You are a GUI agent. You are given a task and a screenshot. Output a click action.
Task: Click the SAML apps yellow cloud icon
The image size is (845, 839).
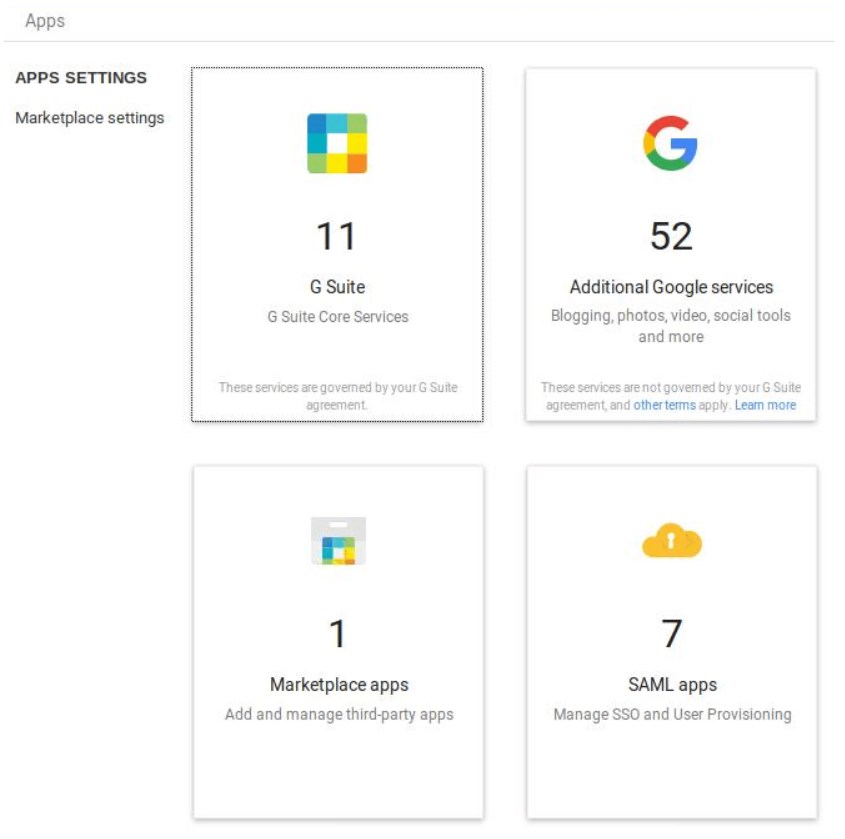coord(671,540)
